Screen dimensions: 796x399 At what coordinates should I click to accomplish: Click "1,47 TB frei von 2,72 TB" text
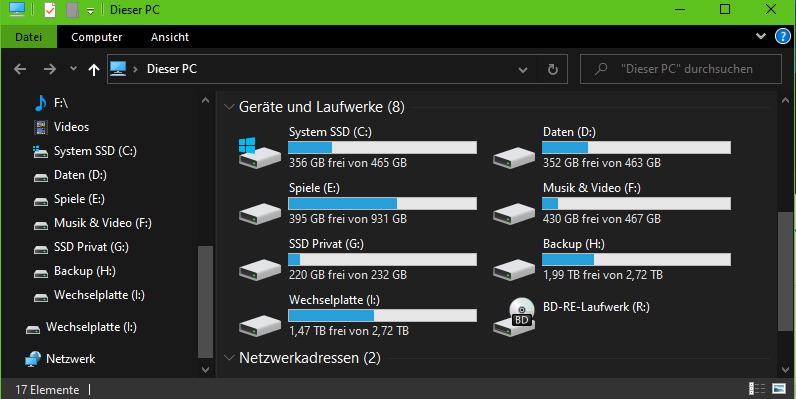click(x=349, y=330)
